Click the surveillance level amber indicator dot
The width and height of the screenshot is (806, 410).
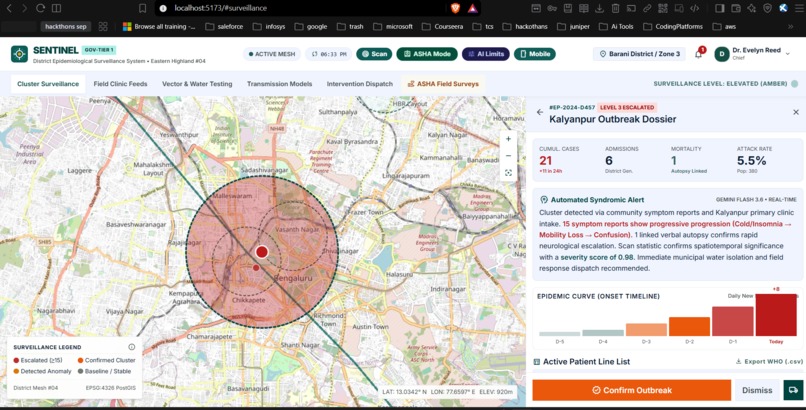795,84
